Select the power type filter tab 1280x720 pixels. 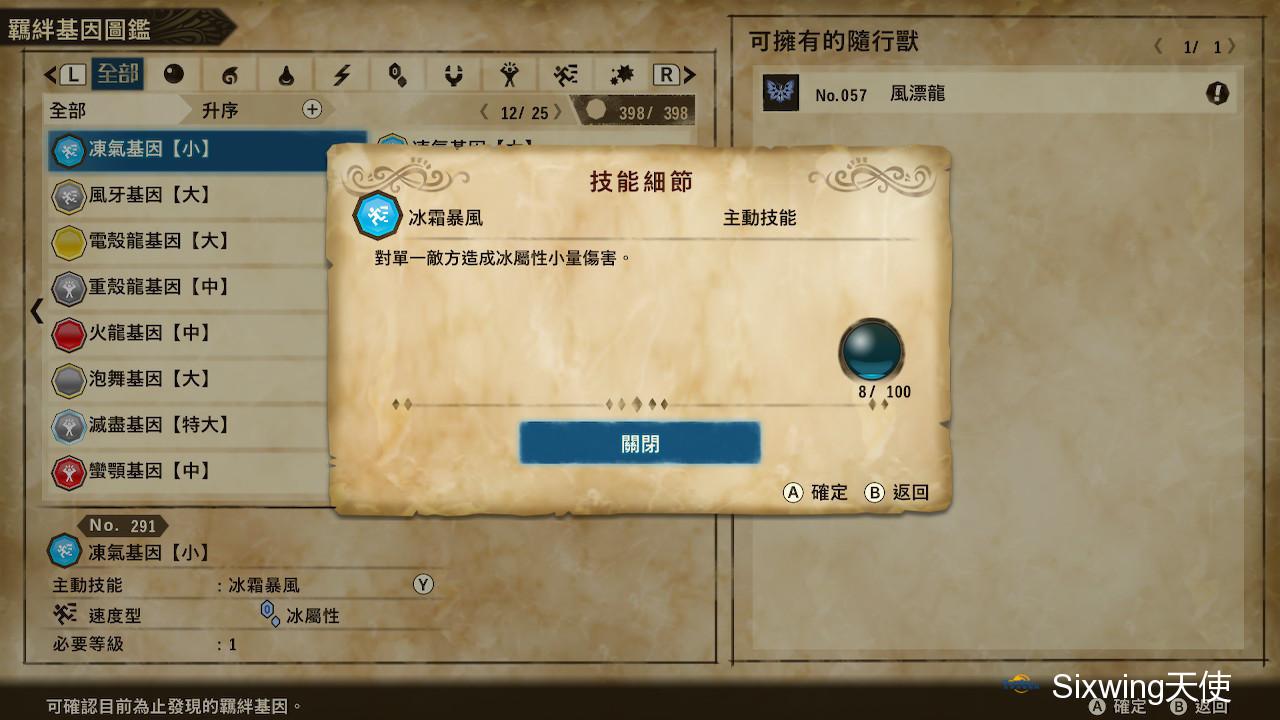510,75
